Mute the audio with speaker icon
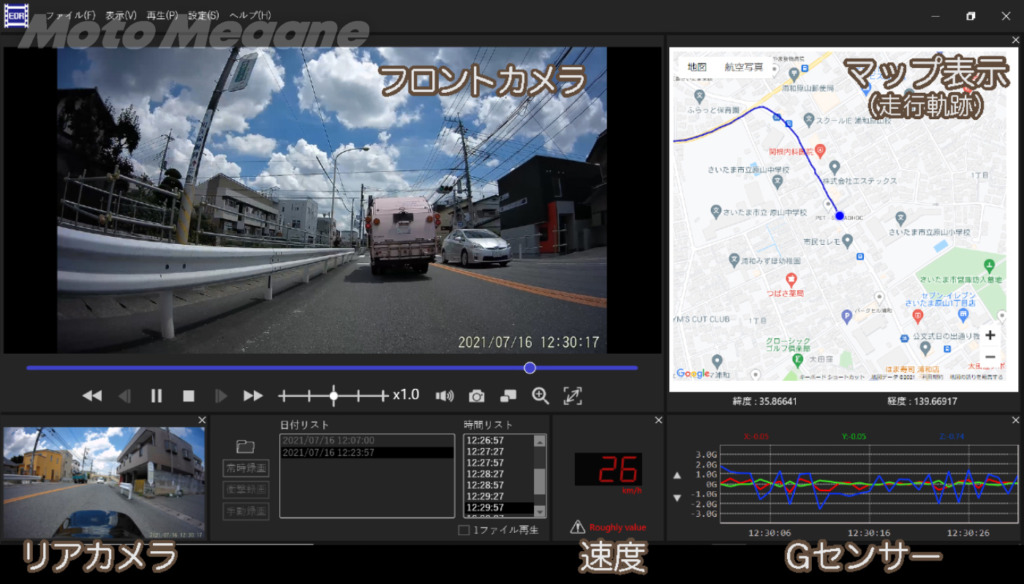The width and height of the screenshot is (1024, 584). coord(444,396)
